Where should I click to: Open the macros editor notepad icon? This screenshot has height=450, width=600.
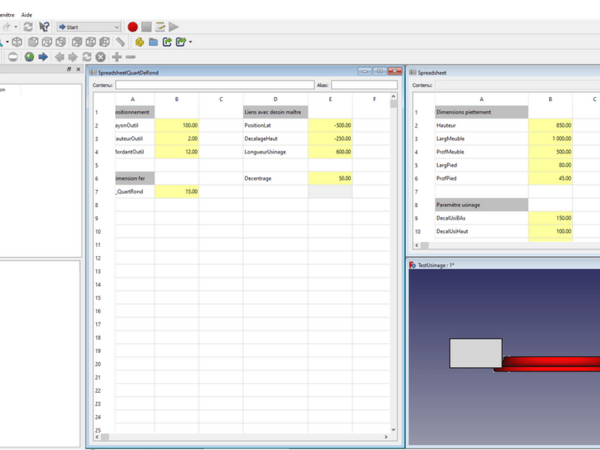pyautogui.click(x=160, y=27)
